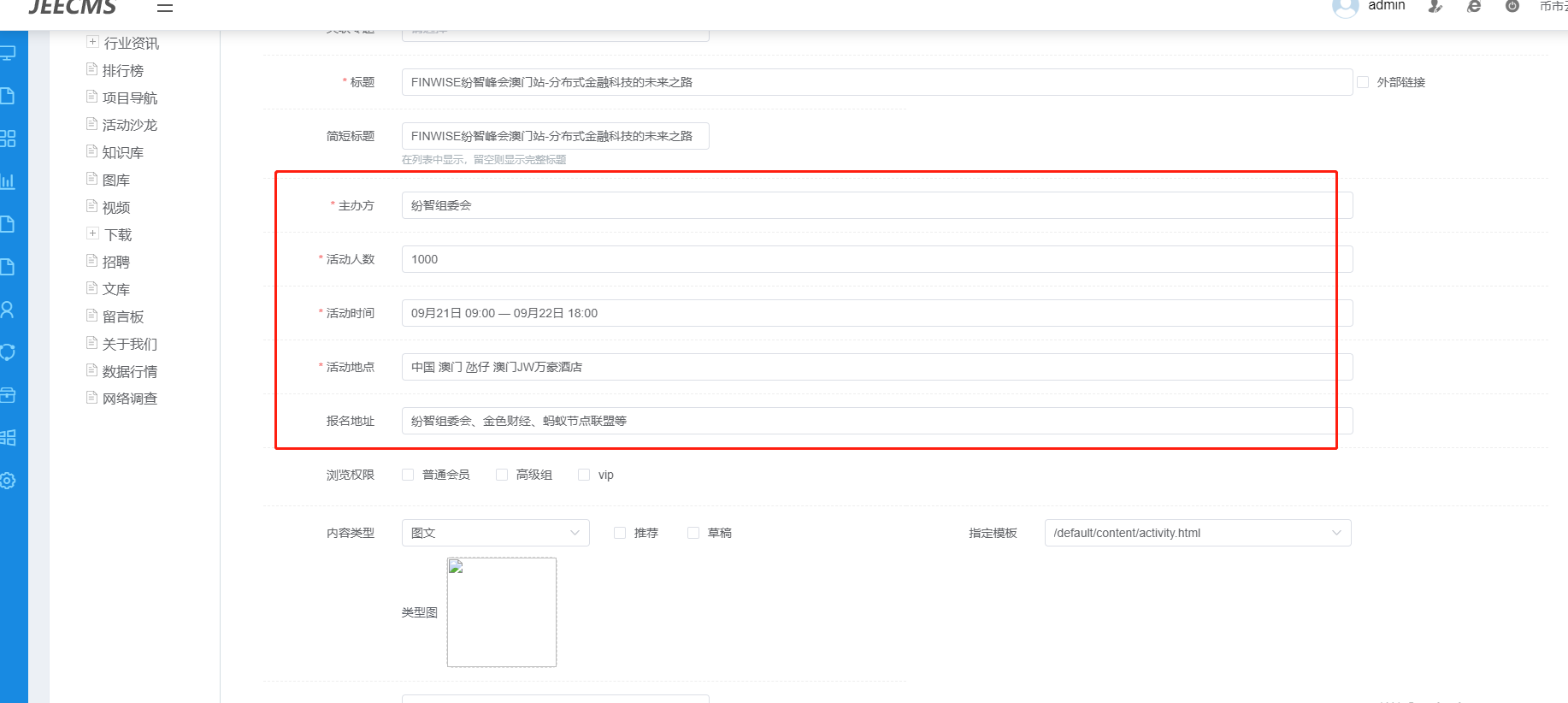Open the settings gear sidebar icon
Image resolution: width=1568 pixels, height=703 pixels.
8,481
